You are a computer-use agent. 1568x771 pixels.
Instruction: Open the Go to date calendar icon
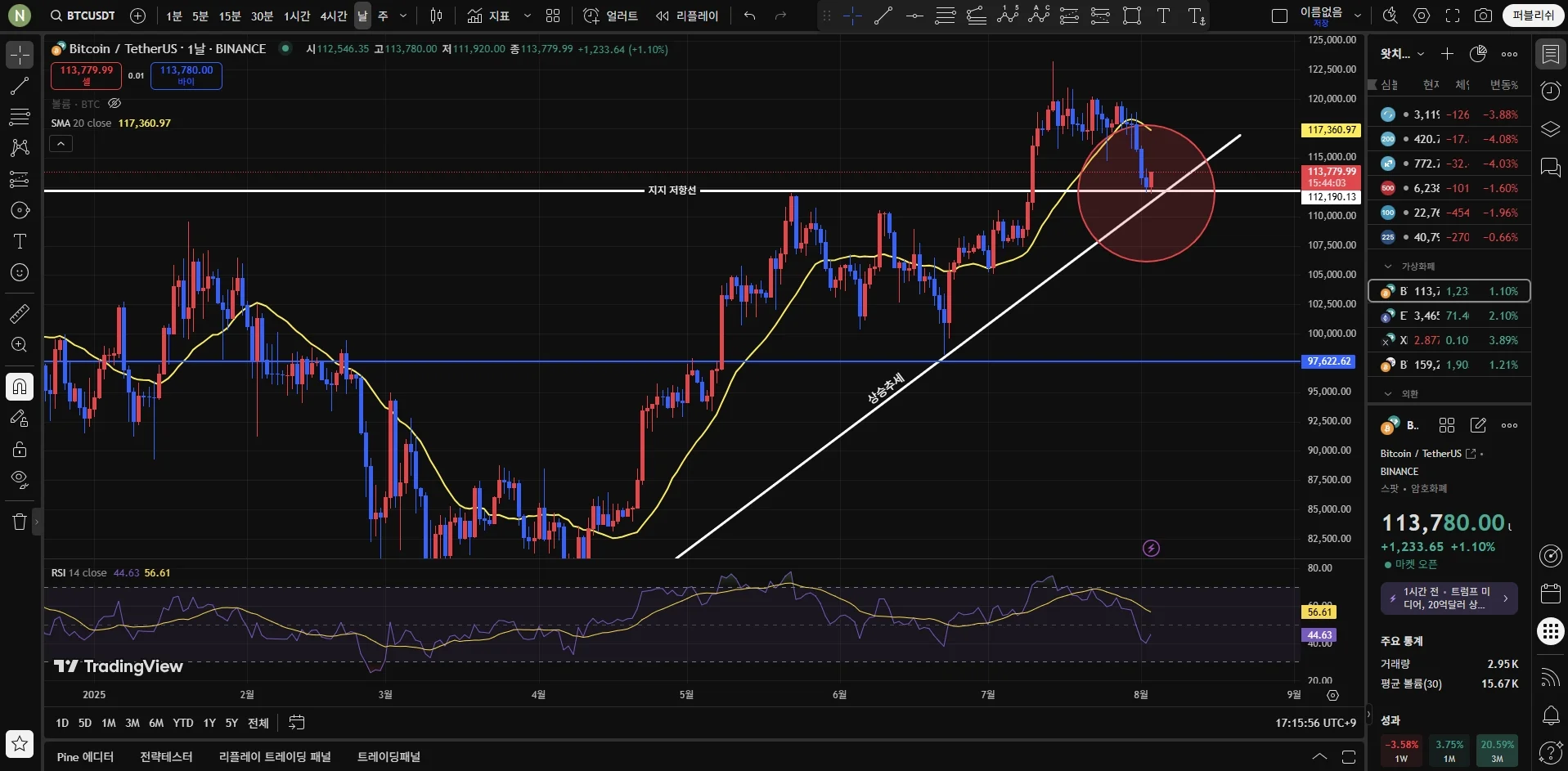click(297, 723)
